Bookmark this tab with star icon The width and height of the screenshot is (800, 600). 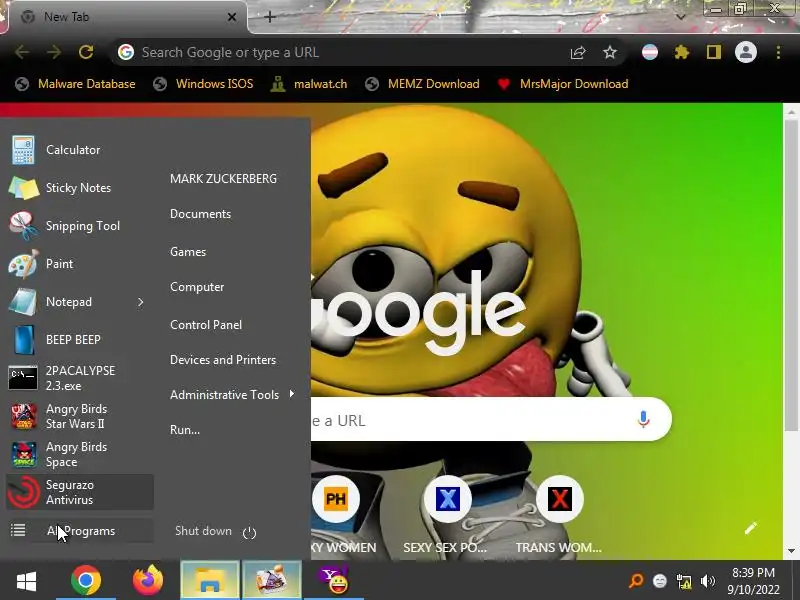click(x=610, y=52)
